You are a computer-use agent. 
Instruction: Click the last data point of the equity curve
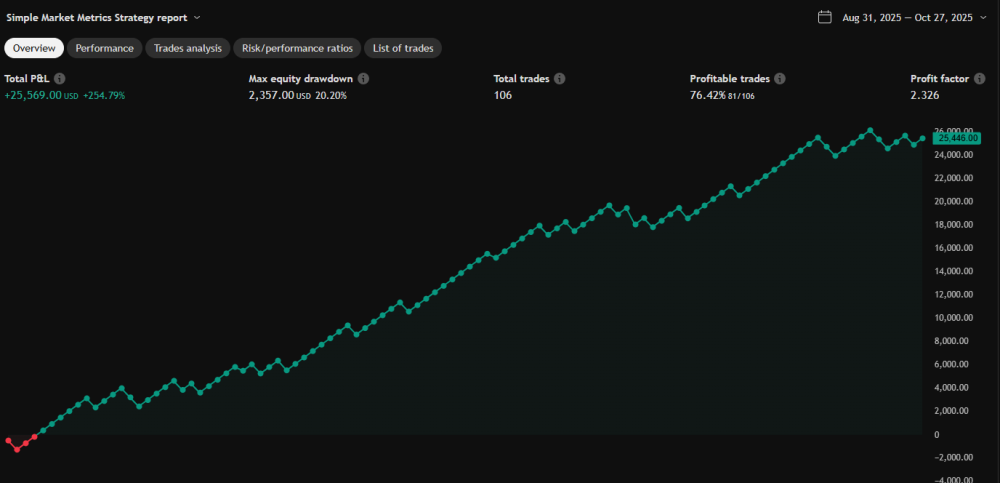(922, 139)
